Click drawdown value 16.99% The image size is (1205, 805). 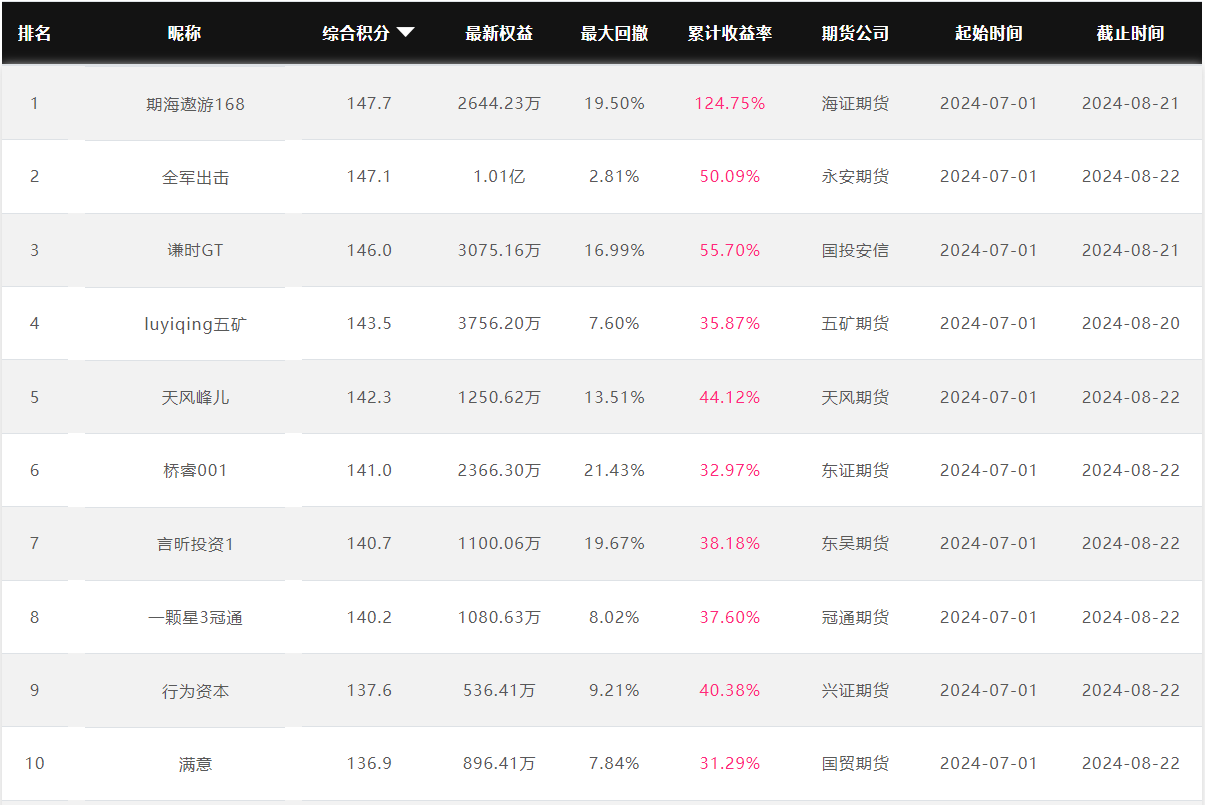[x=614, y=250]
